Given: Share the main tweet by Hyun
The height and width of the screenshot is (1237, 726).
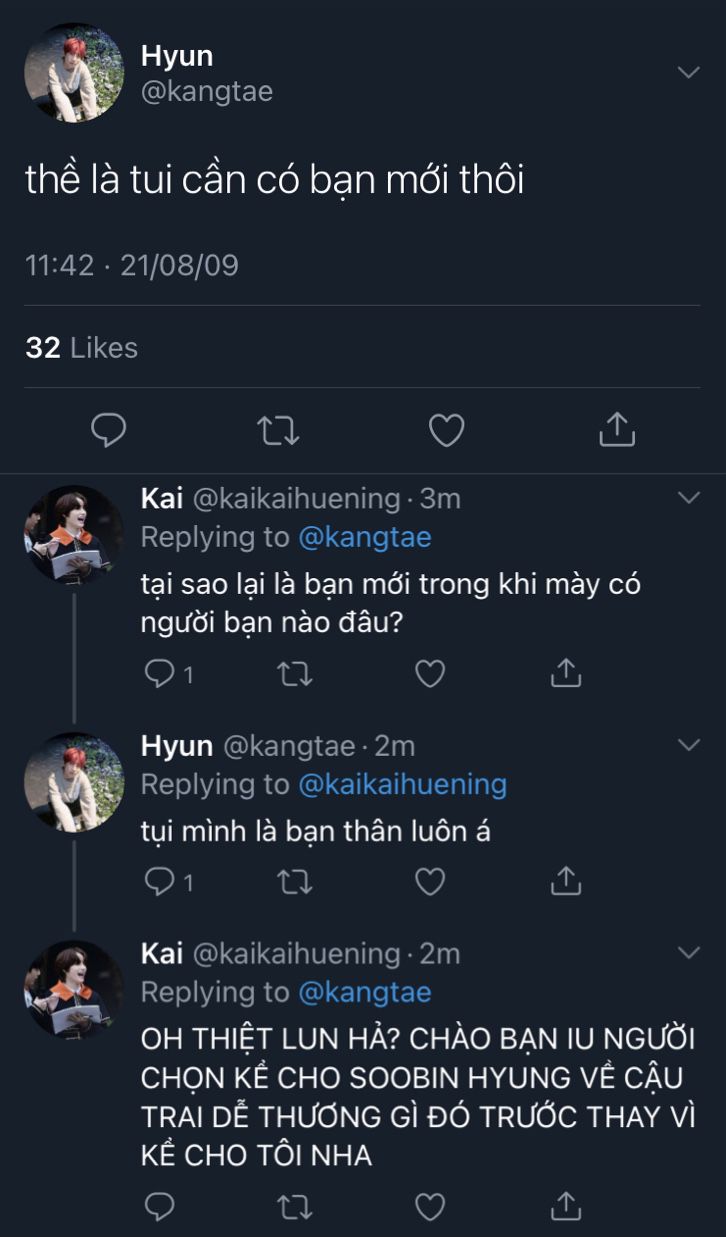Looking at the screenshot, I should 617,430.
